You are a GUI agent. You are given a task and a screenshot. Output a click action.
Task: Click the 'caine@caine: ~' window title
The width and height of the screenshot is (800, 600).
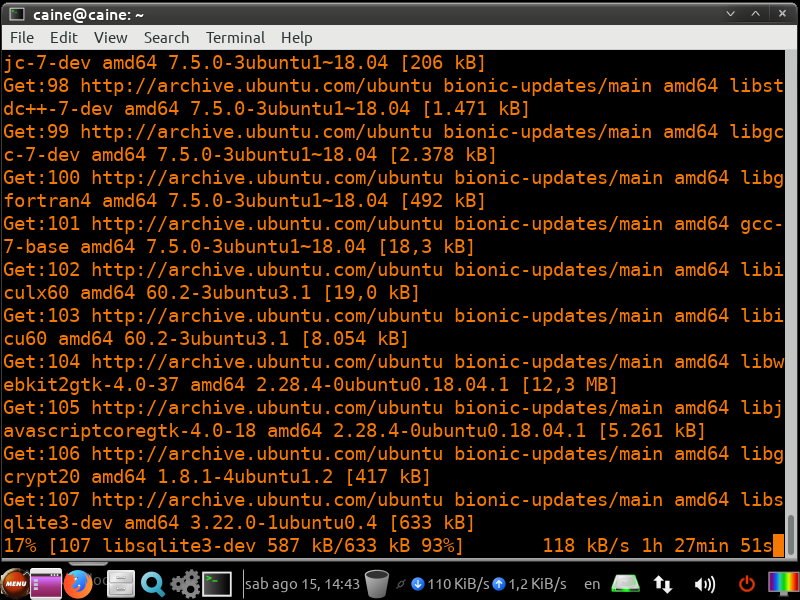coord(88,15)
